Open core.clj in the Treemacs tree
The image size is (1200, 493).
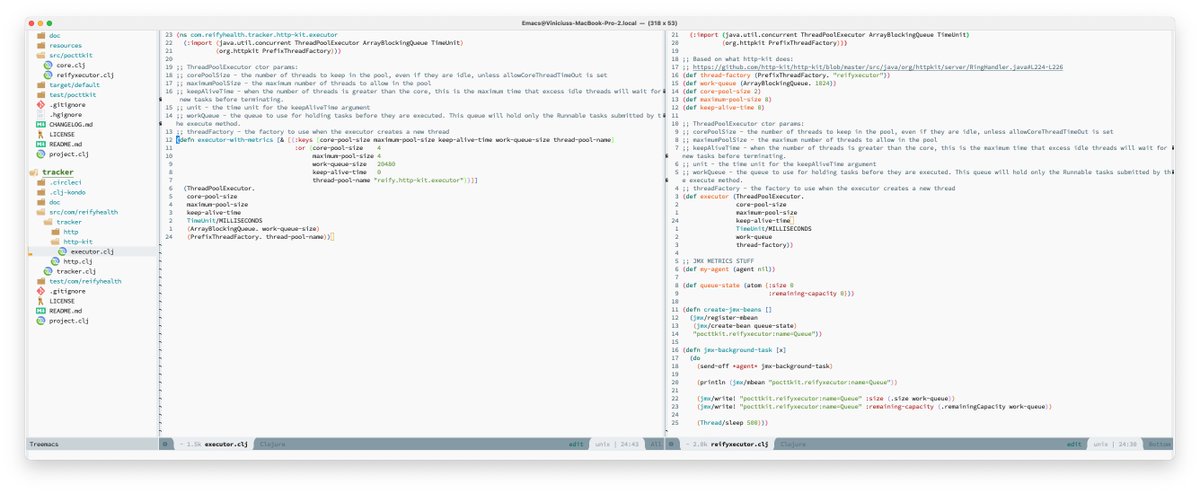click(71, 65)
